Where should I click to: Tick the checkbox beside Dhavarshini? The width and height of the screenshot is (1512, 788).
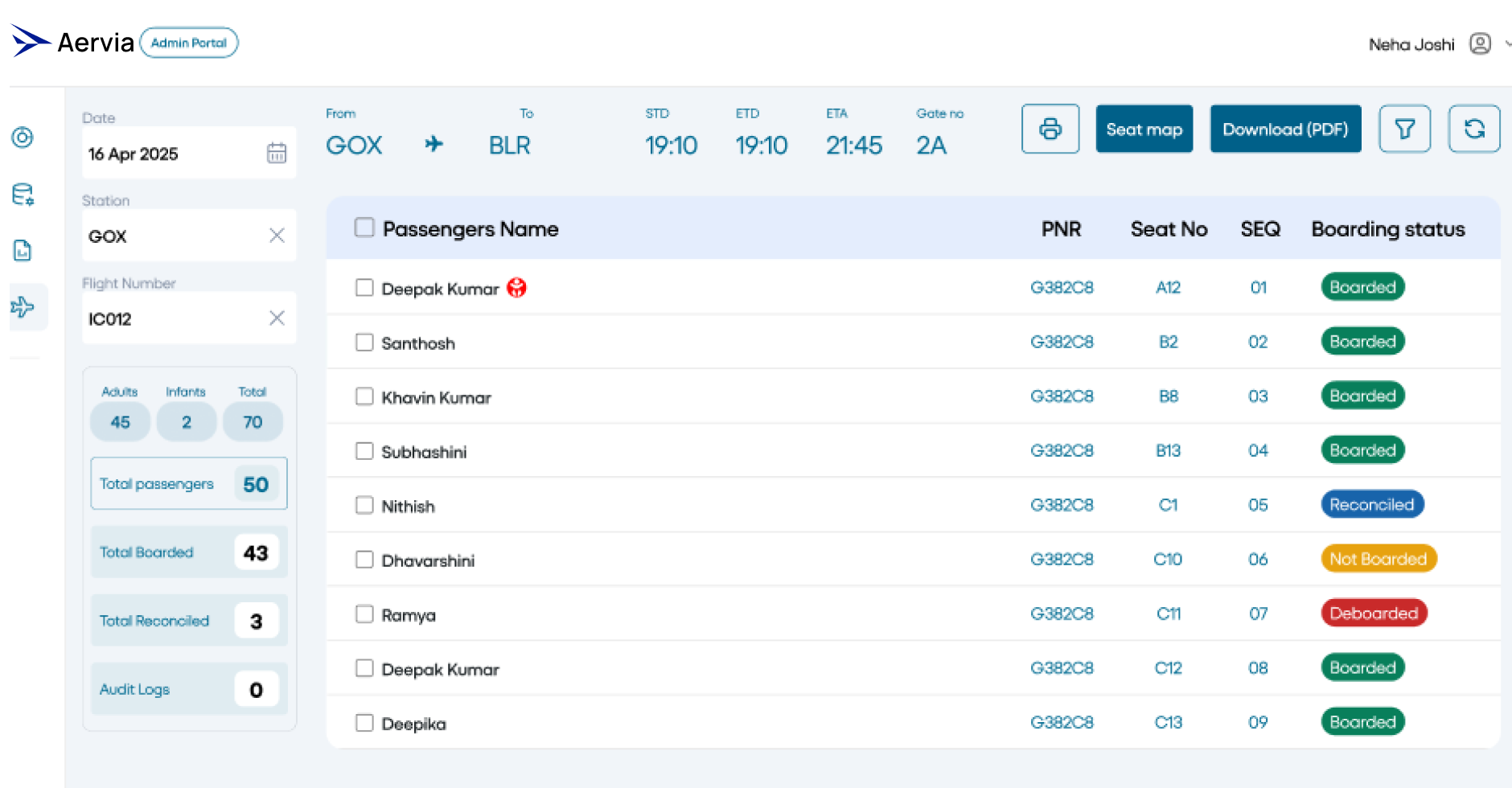coord(364,559)
